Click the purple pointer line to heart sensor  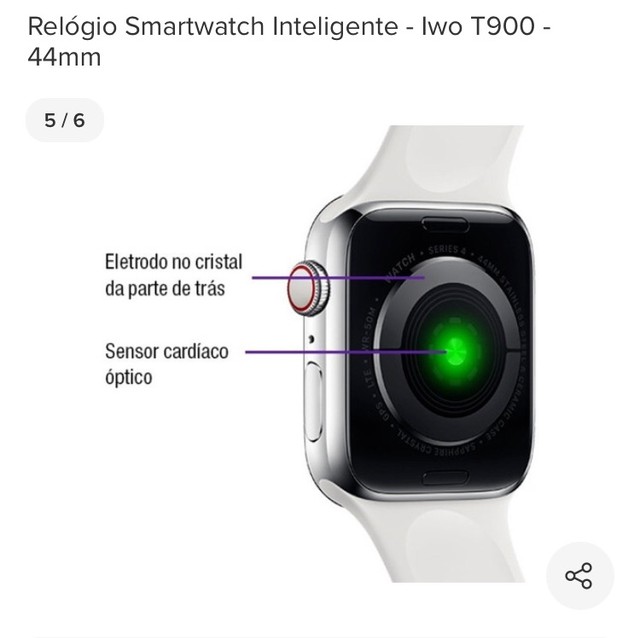(345, 352)
